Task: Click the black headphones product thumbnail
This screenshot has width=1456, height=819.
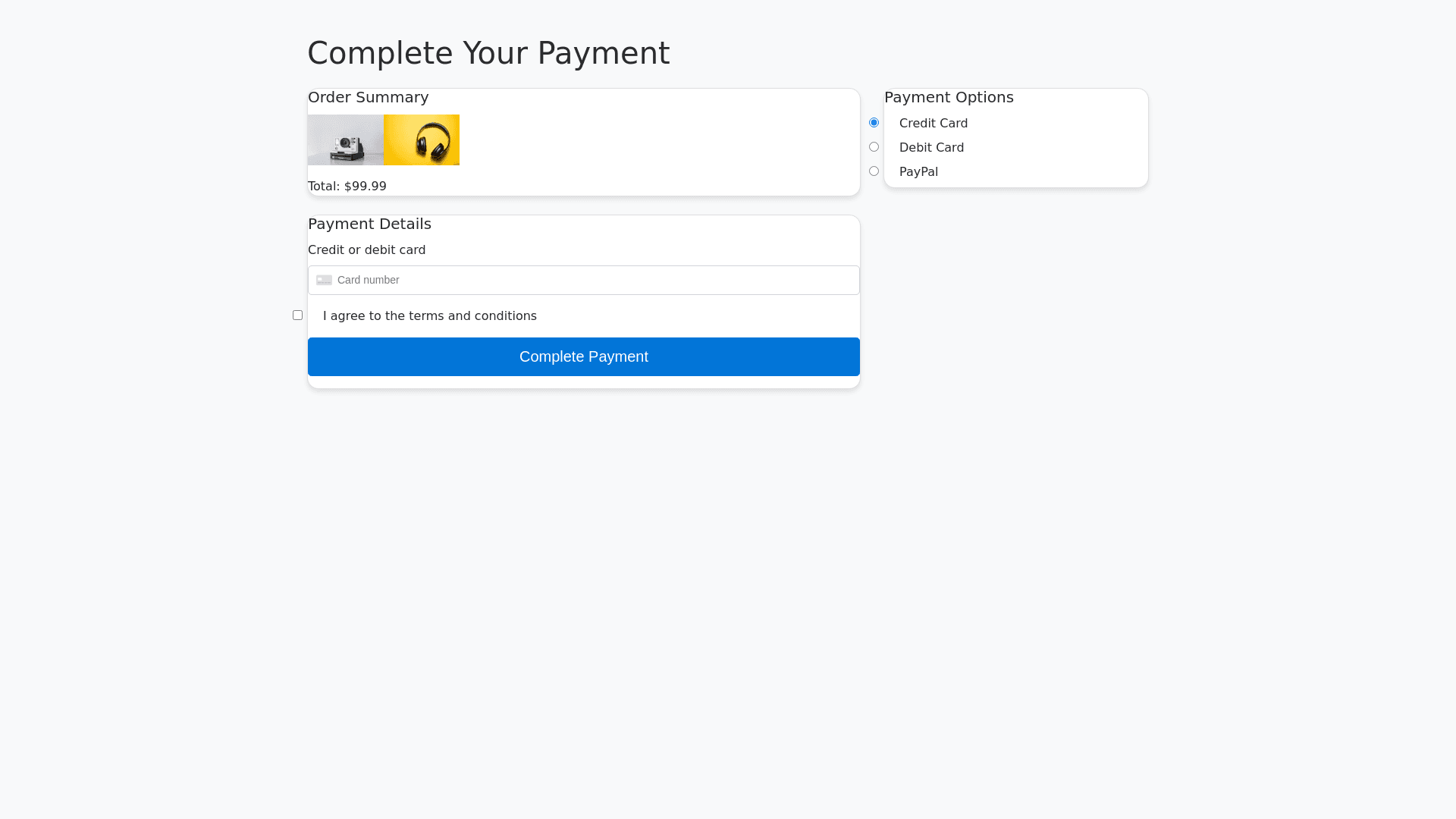Action: tap(422, 140)
